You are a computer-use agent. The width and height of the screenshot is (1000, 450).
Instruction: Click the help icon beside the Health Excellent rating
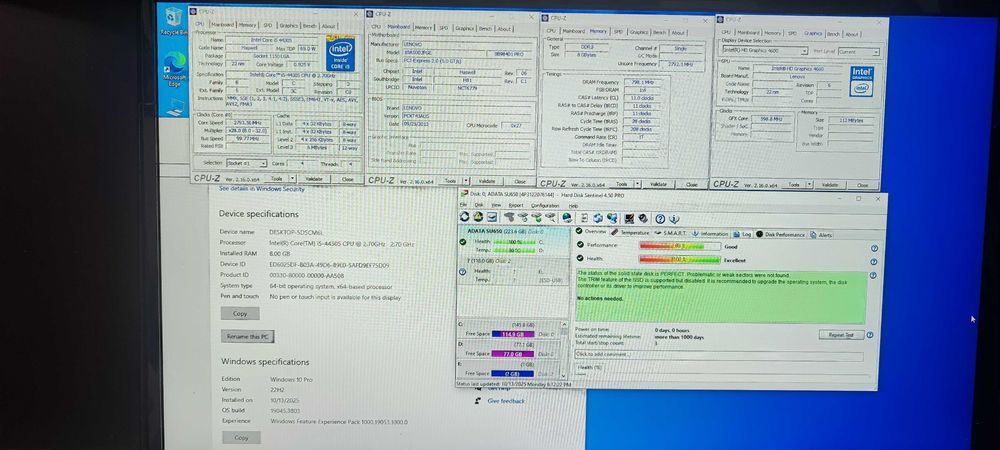(x=874, y=261)
